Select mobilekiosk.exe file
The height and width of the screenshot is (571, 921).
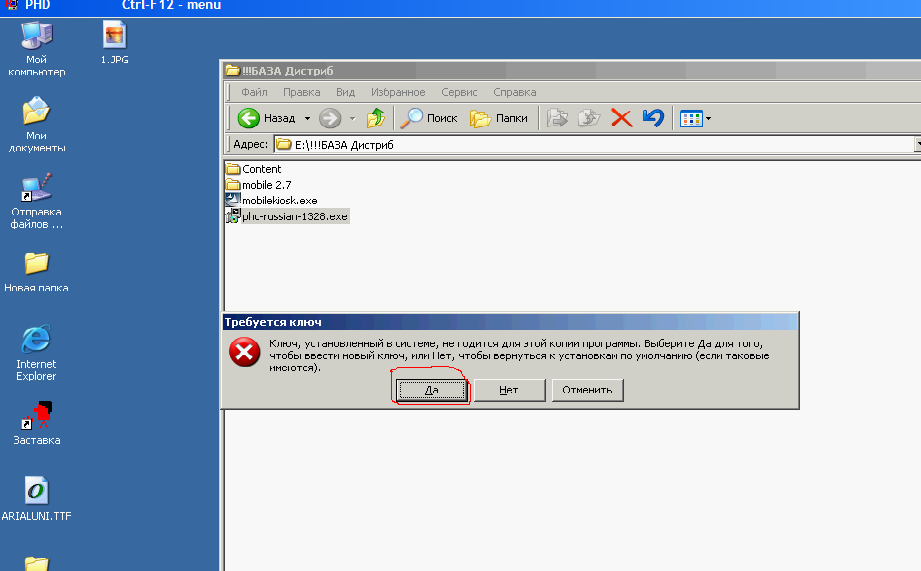point(271,200)
